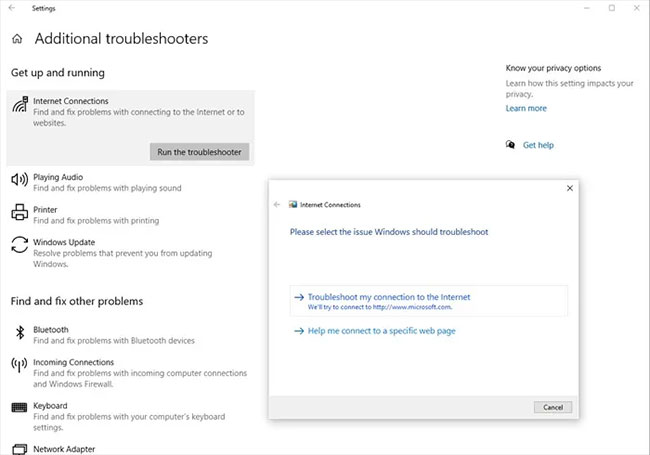Image resolution: width=650 pixels, height=455 pixels.
Task: Click the Bluetooth icon
Action: 19,331
